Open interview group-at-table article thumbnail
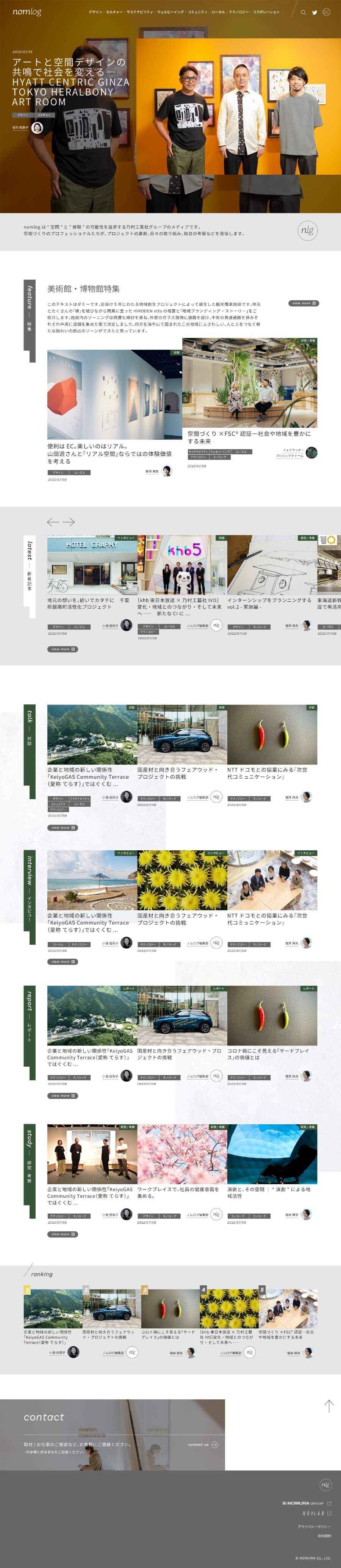Viewport: 341px width, 1568px height. point(272,880)
